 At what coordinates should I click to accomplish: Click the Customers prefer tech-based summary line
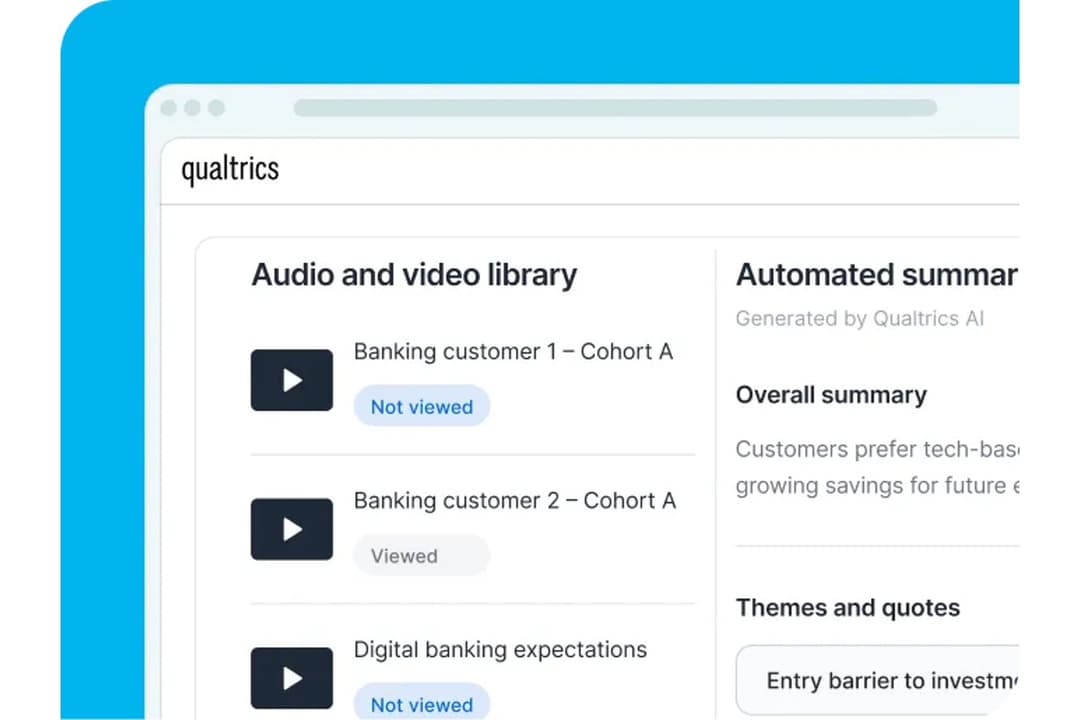tap(878, 449)
